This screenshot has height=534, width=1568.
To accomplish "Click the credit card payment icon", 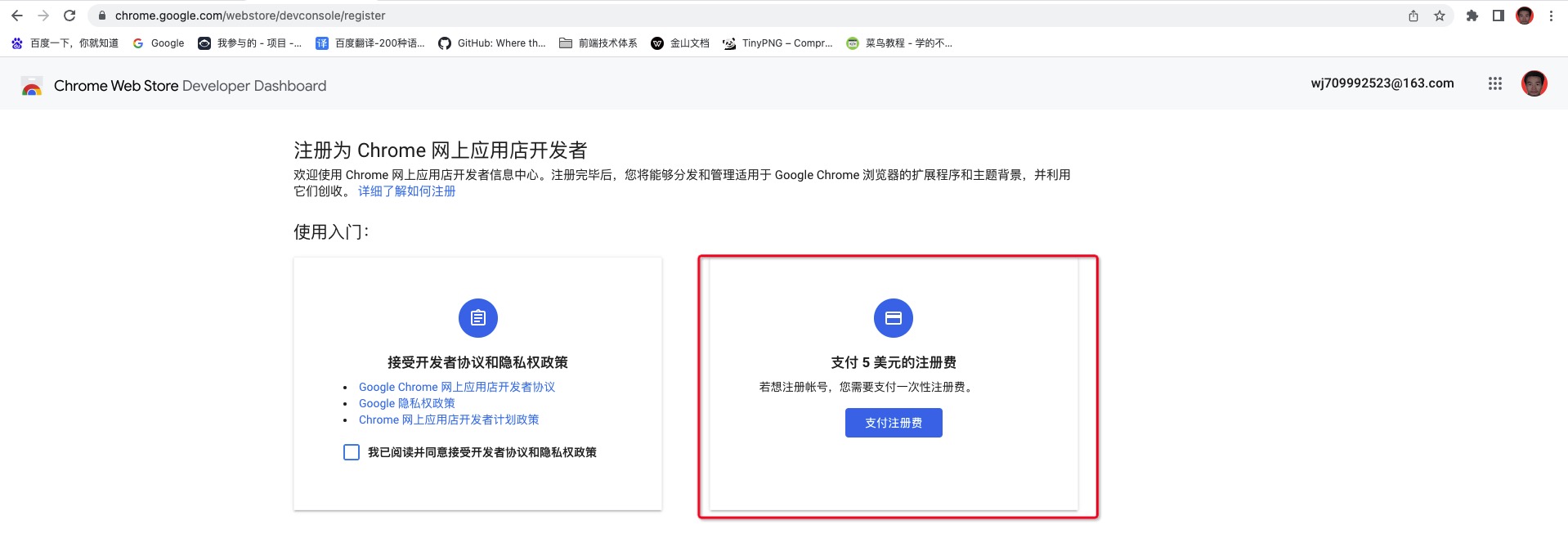I will [894, 318].
